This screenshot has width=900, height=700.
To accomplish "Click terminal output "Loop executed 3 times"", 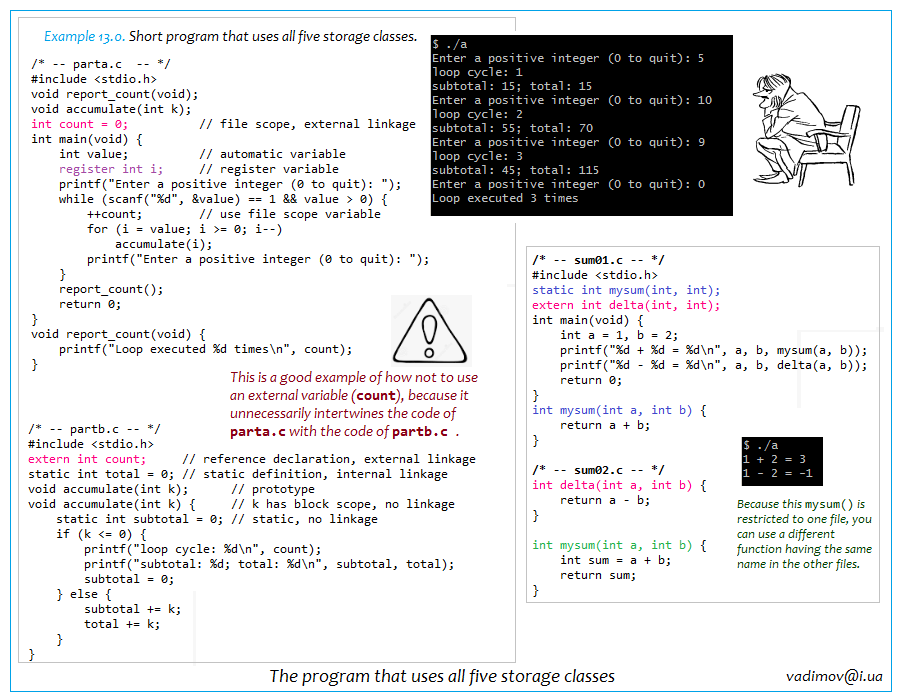I will [x=505, y=198].
